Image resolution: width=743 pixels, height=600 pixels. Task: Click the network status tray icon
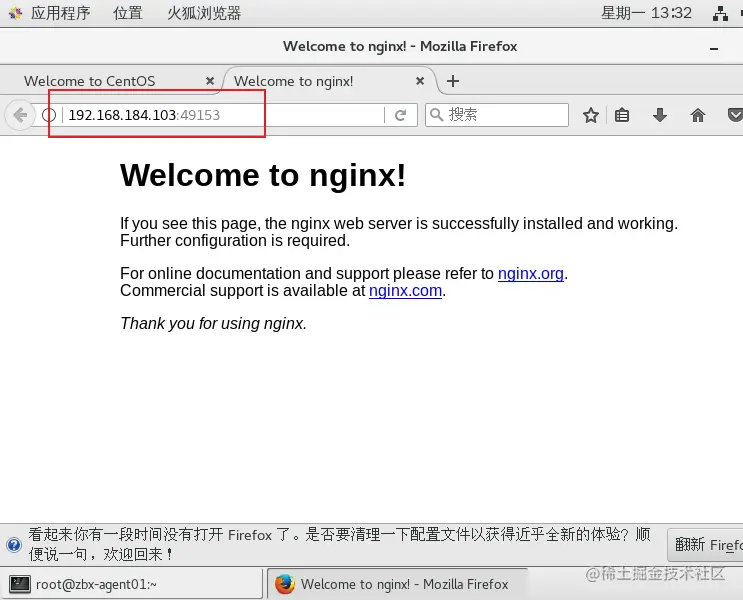coord(720,13)
